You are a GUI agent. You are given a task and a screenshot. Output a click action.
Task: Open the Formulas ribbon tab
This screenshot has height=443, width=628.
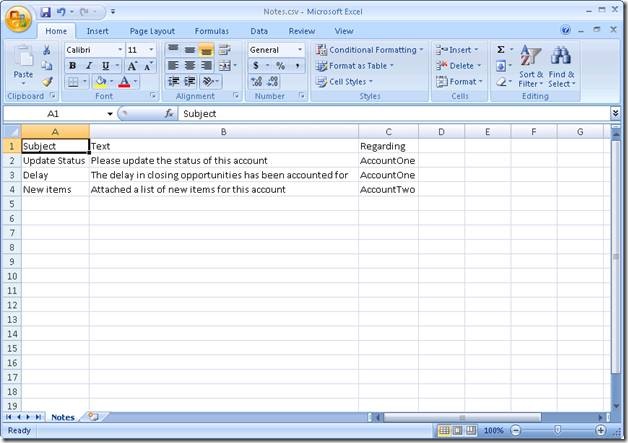click(211, 31)
